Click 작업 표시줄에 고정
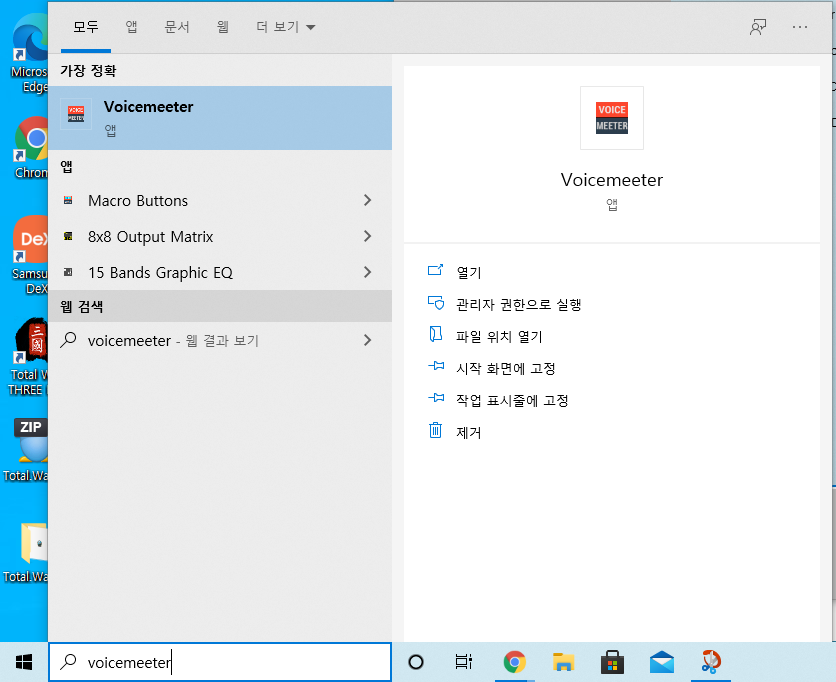836x682 pixels. coord(512,400)
